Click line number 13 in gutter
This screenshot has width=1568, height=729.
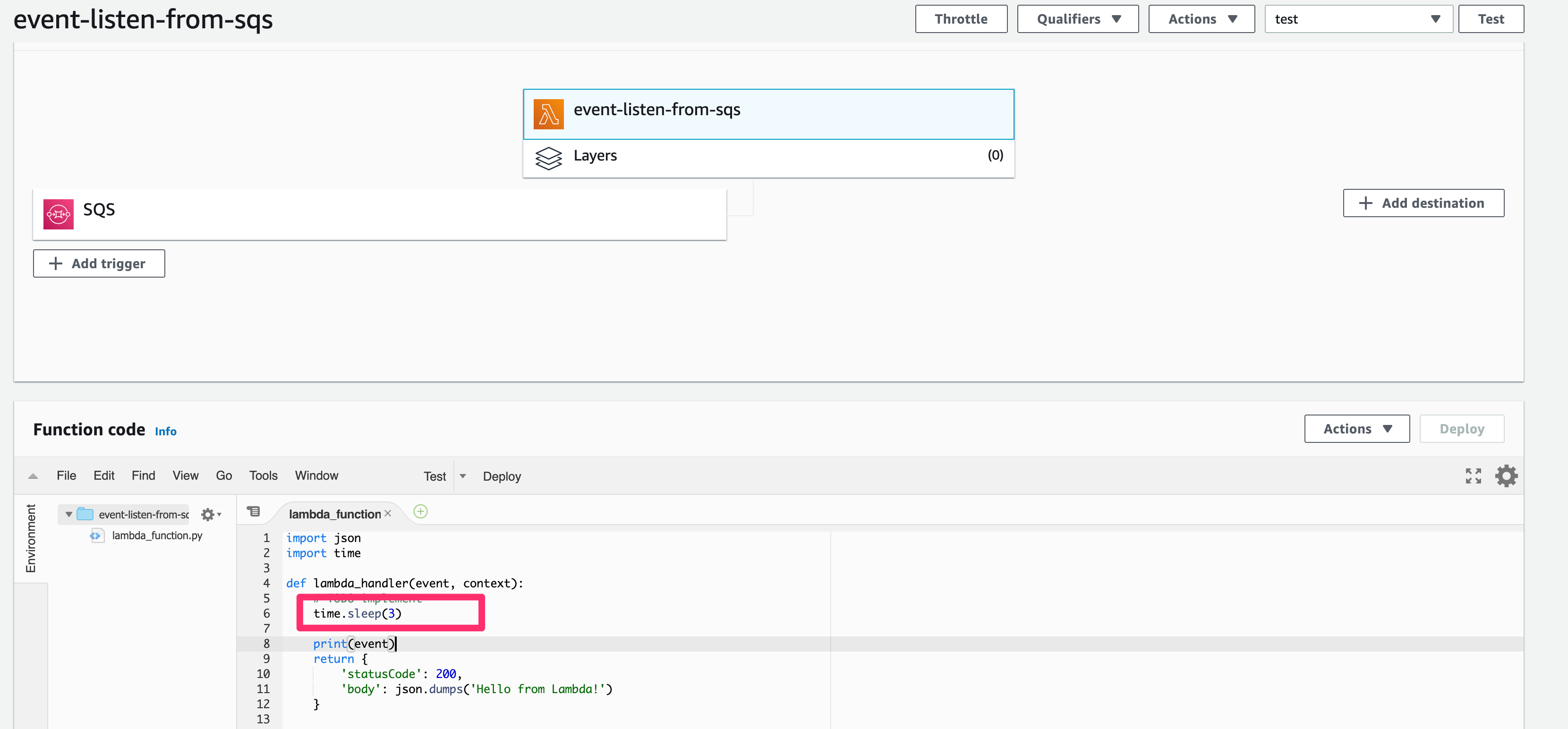[x=263, y=719]
